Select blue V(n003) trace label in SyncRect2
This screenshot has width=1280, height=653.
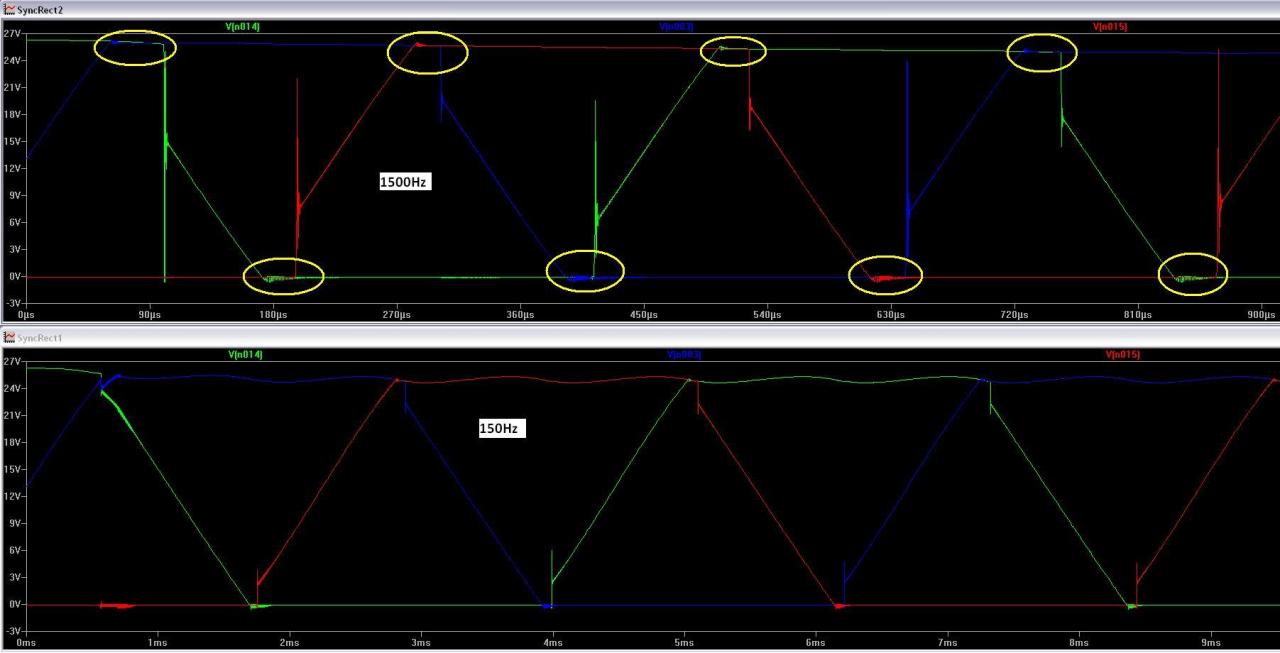pyautogui.click(x=676, y=26)
